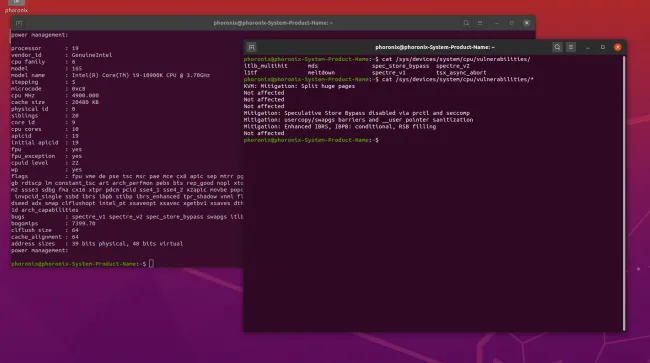
Task: Click the 'bugs' line in background terminal
Action: pyautogui.click(x=127, y=217)
